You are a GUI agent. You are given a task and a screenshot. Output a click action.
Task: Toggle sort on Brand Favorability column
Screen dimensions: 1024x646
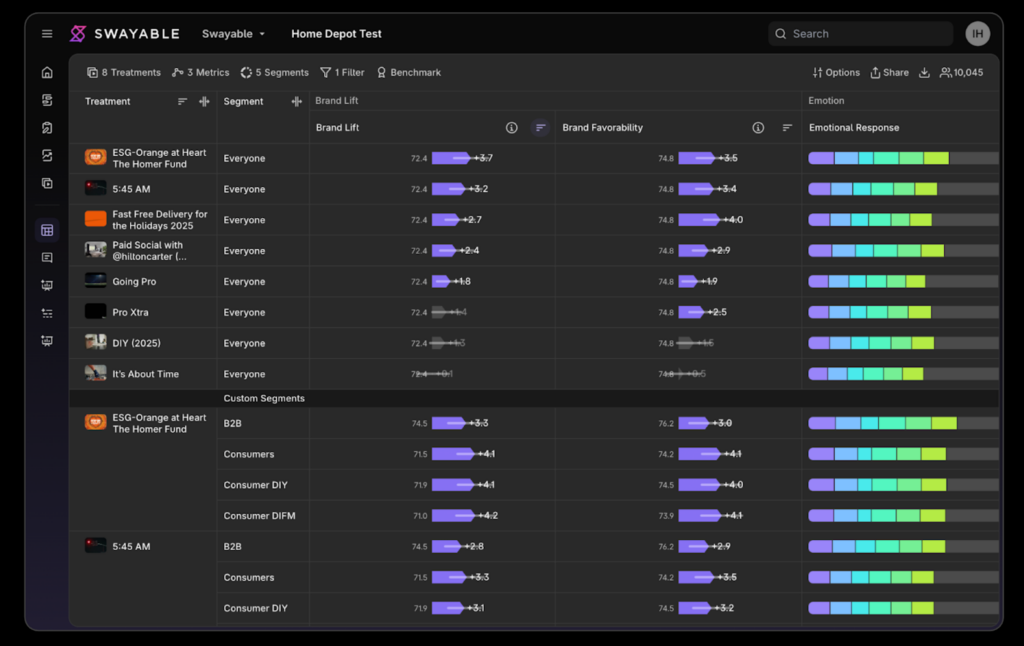(x=787, y=127)
